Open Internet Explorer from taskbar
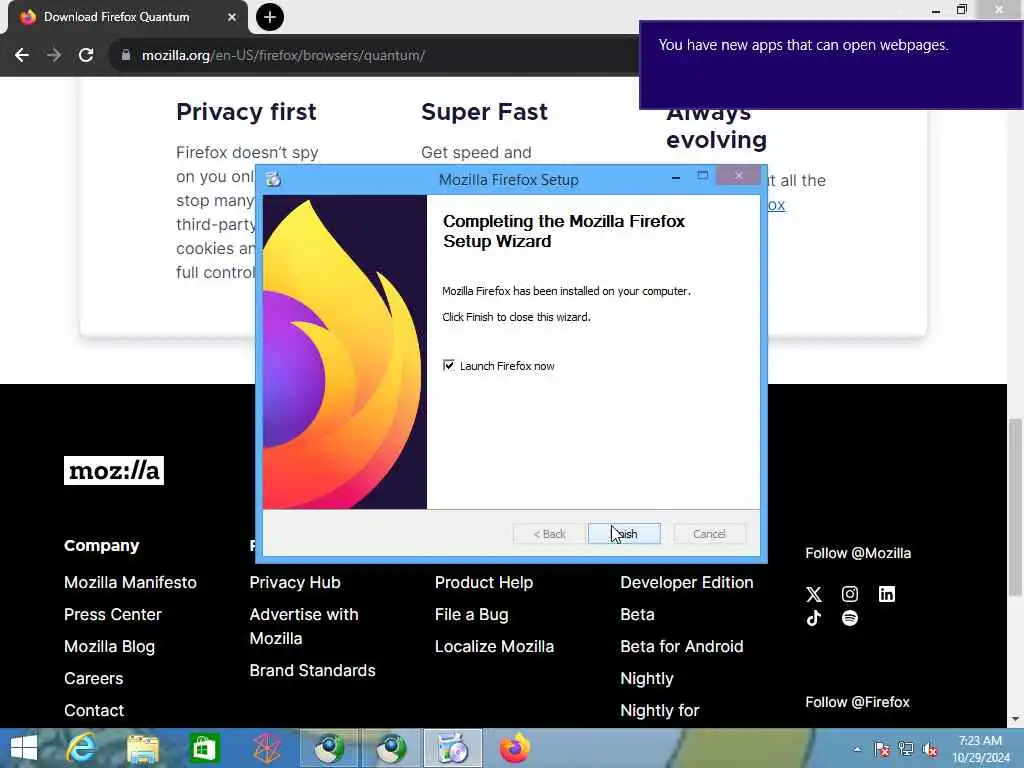 click(81, 748)
